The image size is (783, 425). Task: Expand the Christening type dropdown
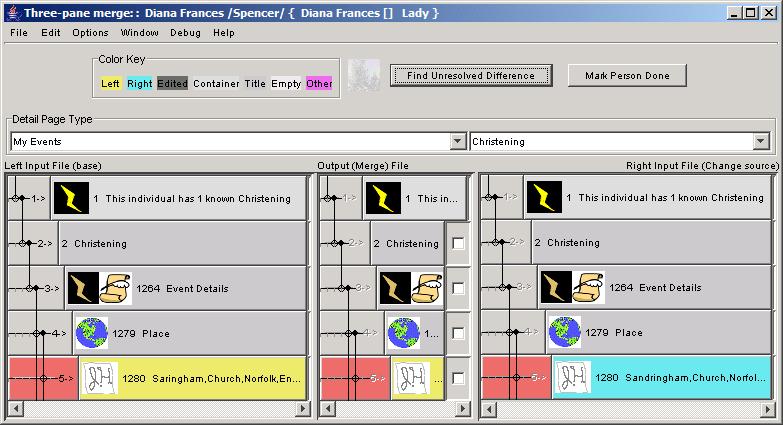(761, 142)
